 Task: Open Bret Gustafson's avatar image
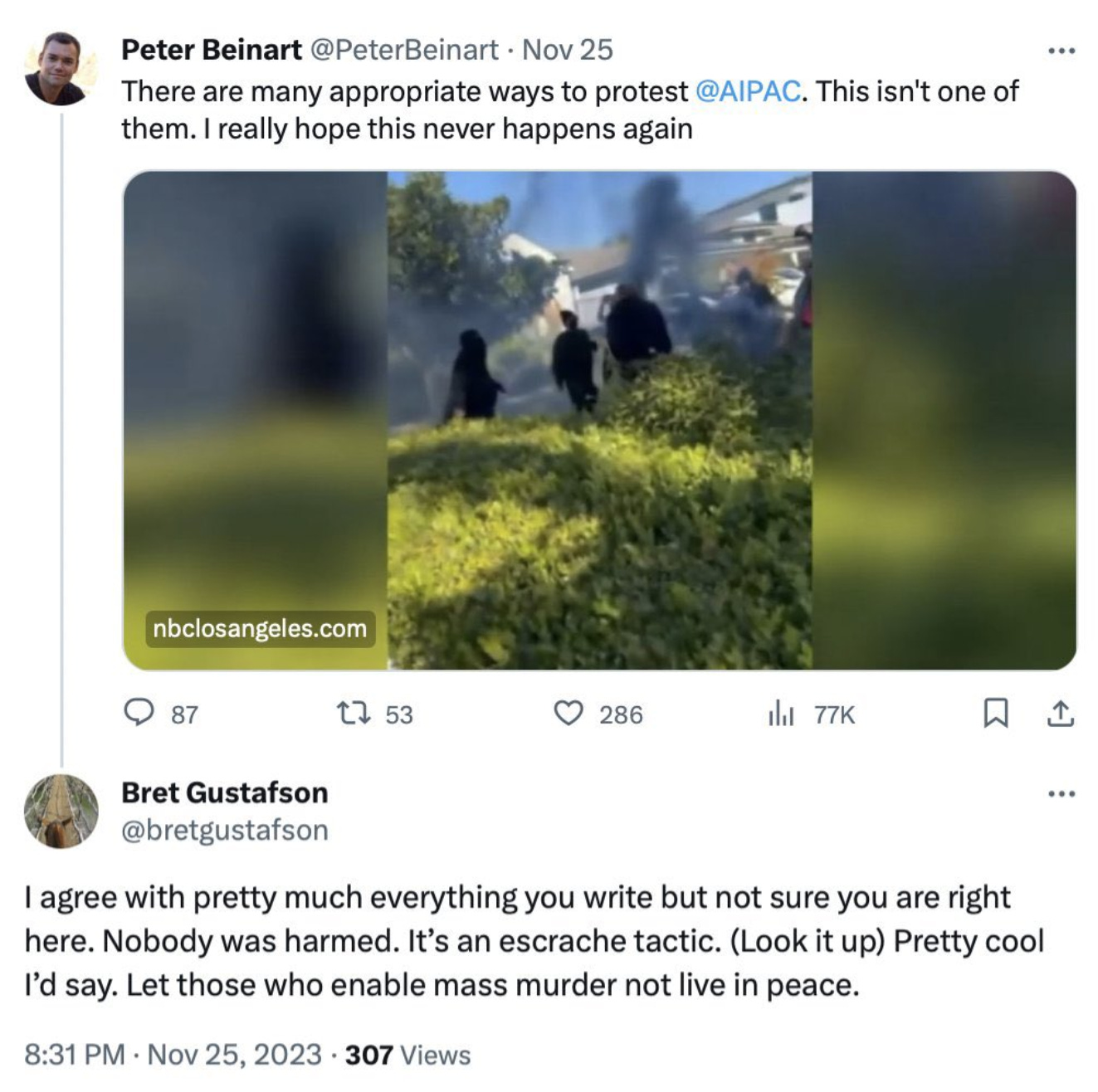pos(61,811)
